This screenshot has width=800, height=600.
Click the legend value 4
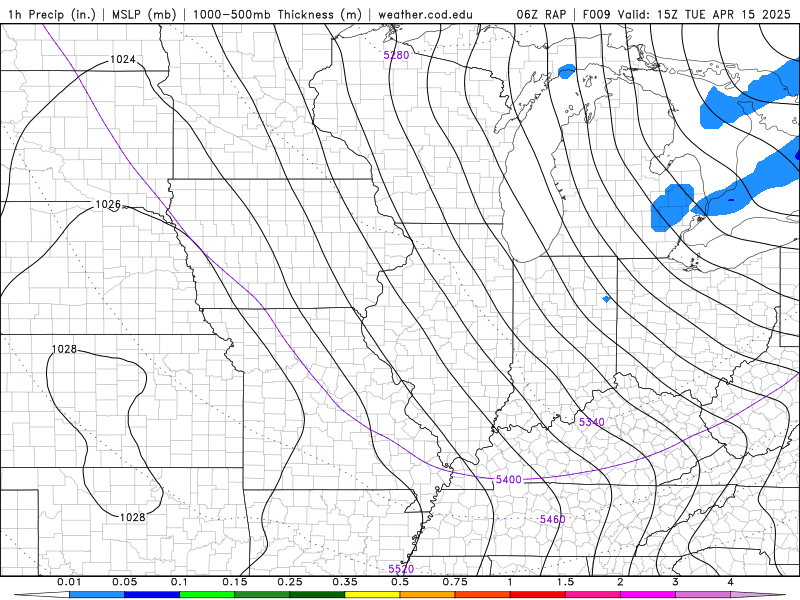(x=730, y=582)
